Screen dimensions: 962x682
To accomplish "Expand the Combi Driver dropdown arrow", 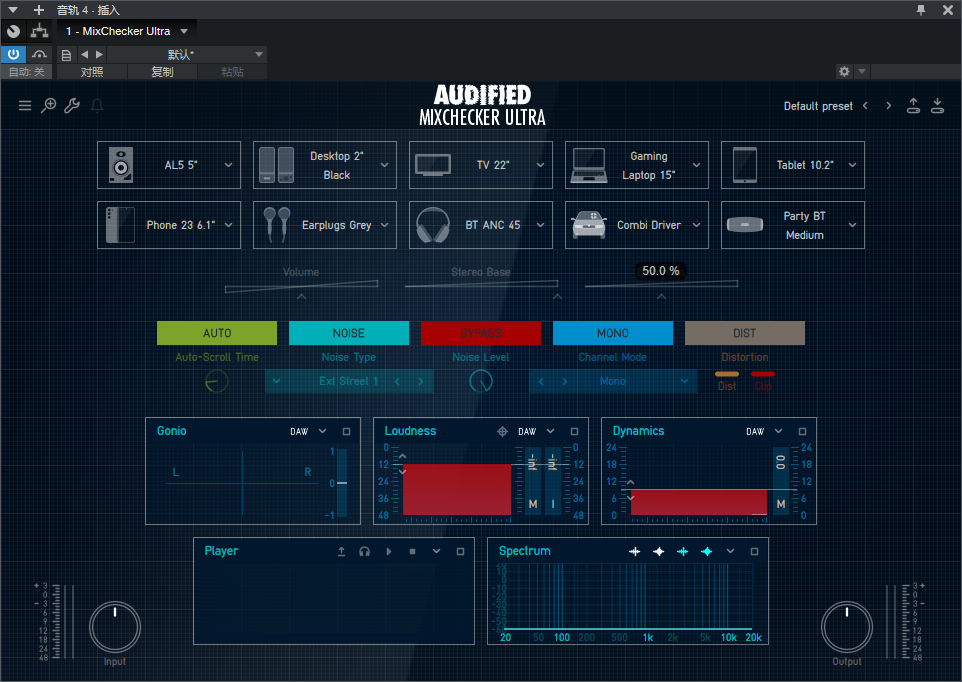I will 696,225.
